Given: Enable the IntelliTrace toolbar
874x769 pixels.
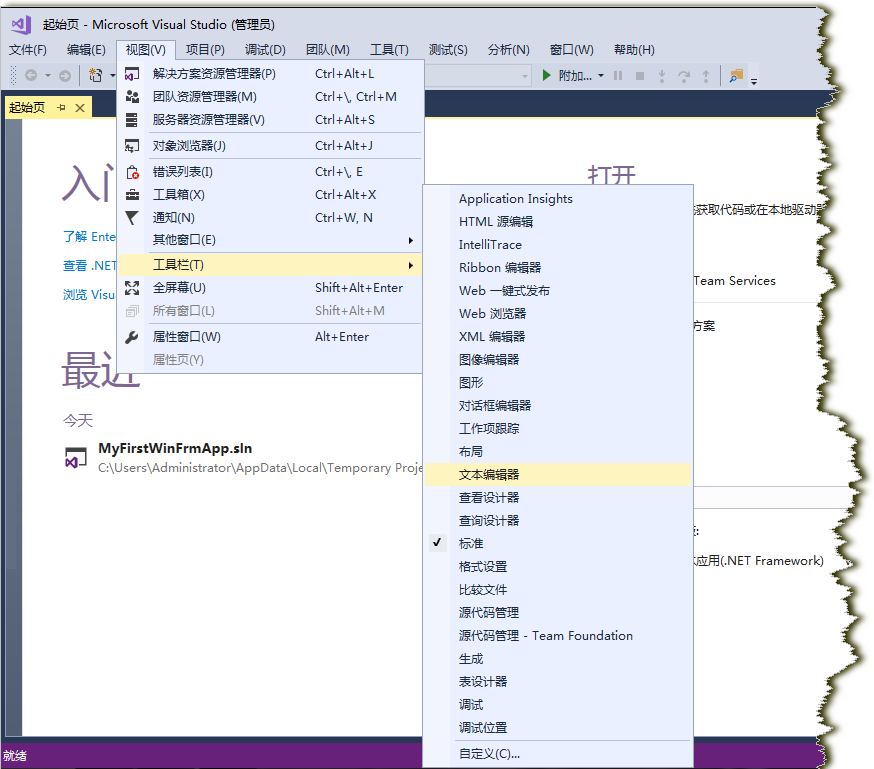Looking at the screenshot, I should pos(557,245).
